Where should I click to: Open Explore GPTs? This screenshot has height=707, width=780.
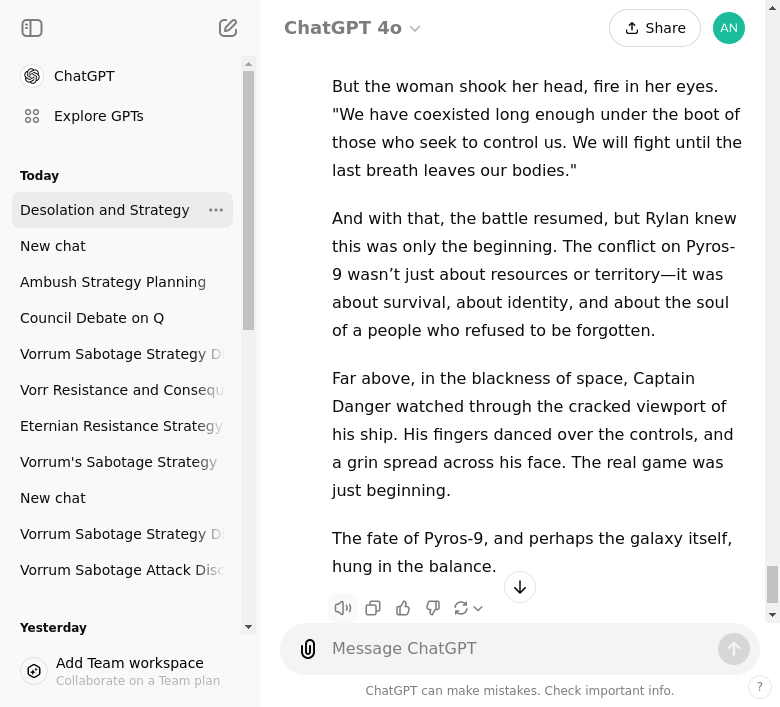coord(98,116)
